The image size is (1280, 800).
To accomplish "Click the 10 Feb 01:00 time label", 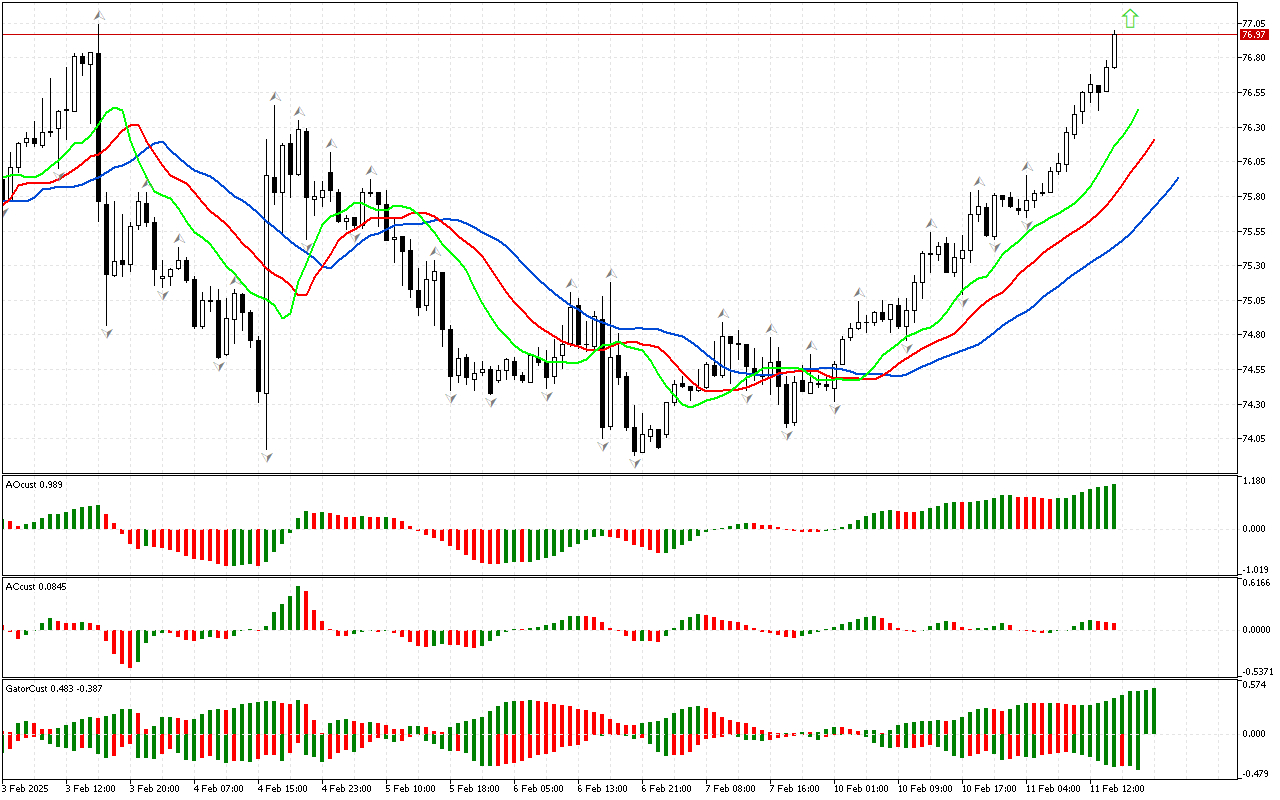I will [860, 789].
